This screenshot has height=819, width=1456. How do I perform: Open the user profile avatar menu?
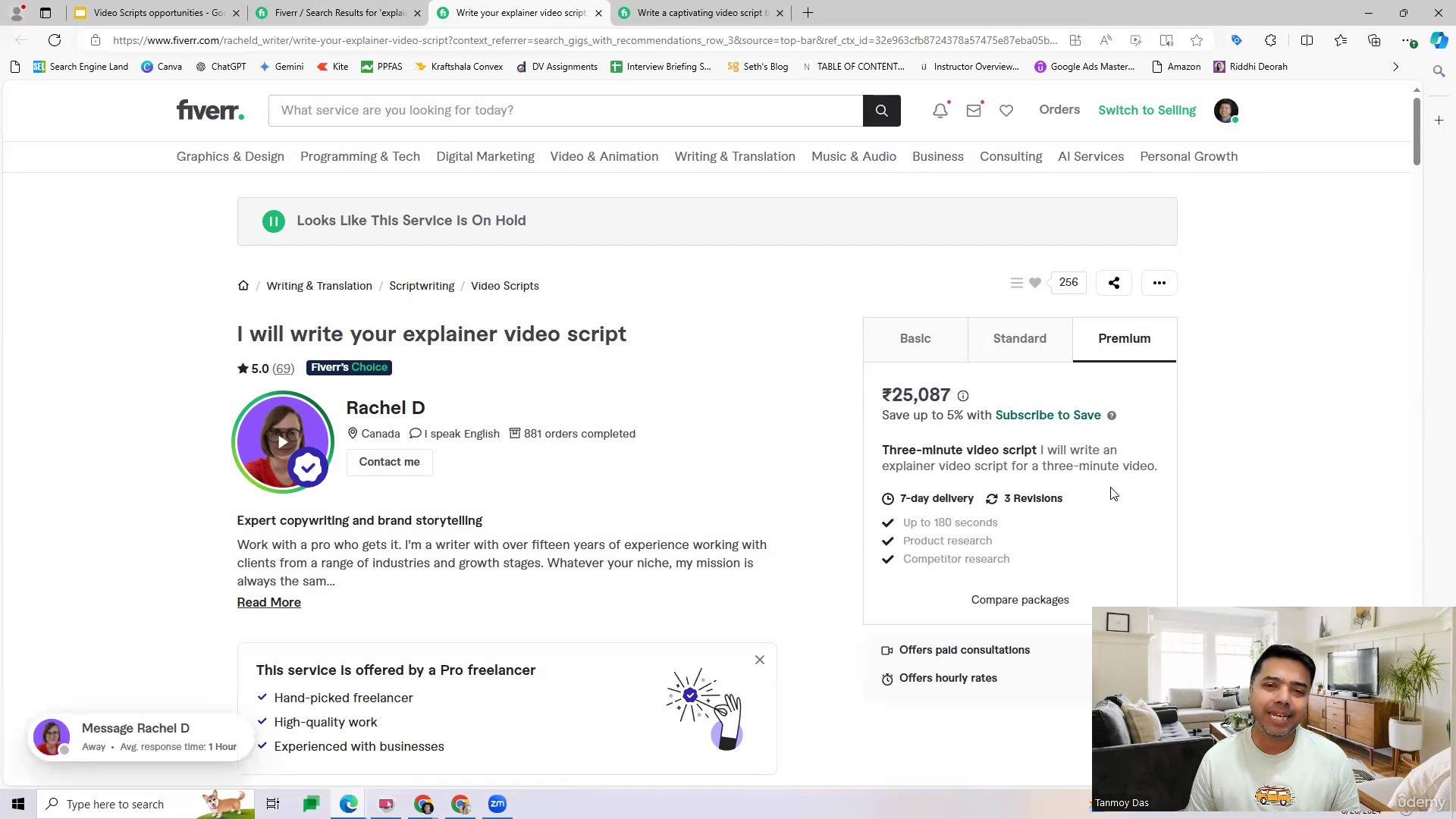1225,111
